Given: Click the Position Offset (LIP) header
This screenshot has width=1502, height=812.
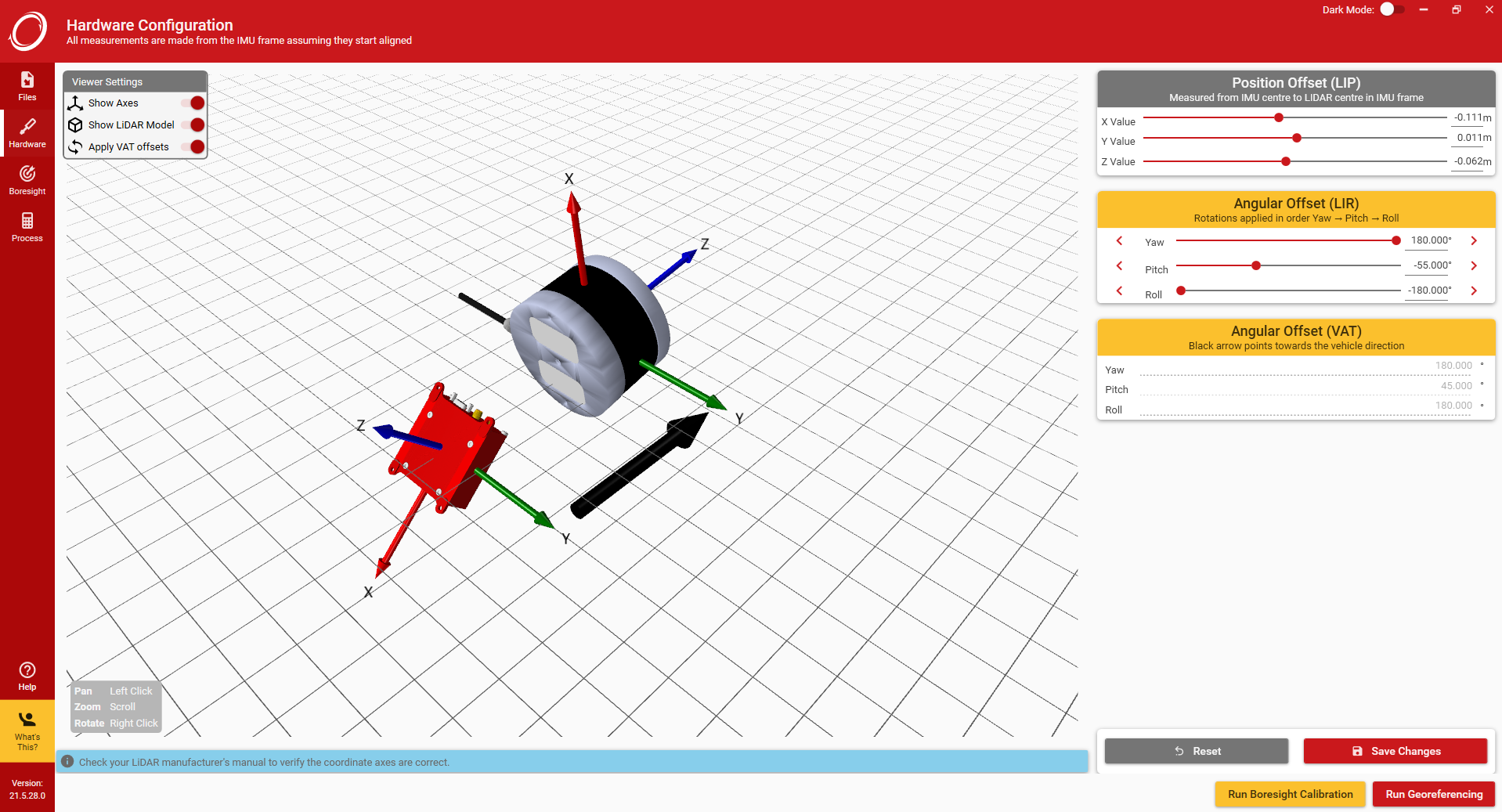Looking at the screenshot, I should [1296, 89].
